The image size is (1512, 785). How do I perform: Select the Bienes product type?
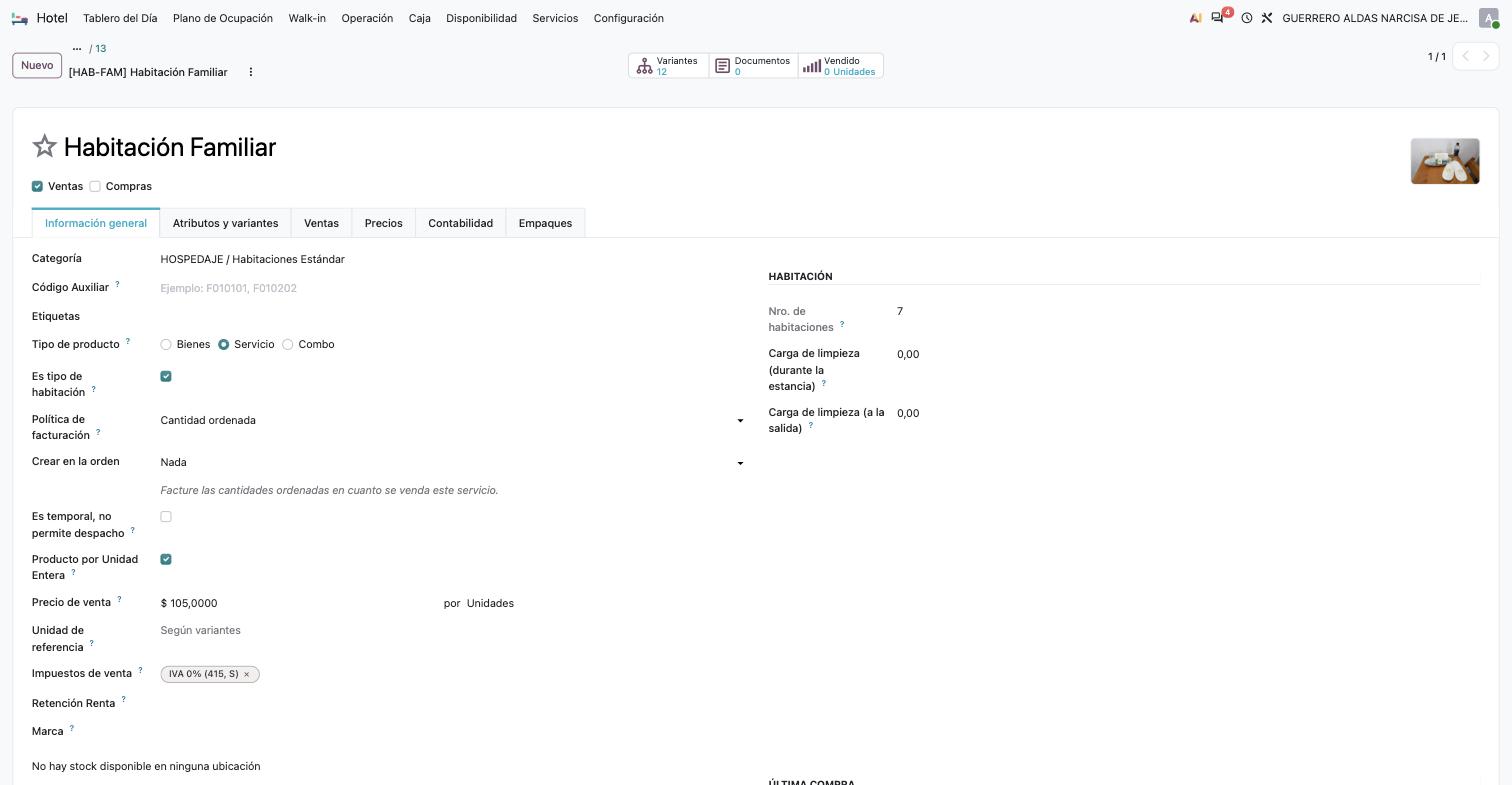(166, 345)
